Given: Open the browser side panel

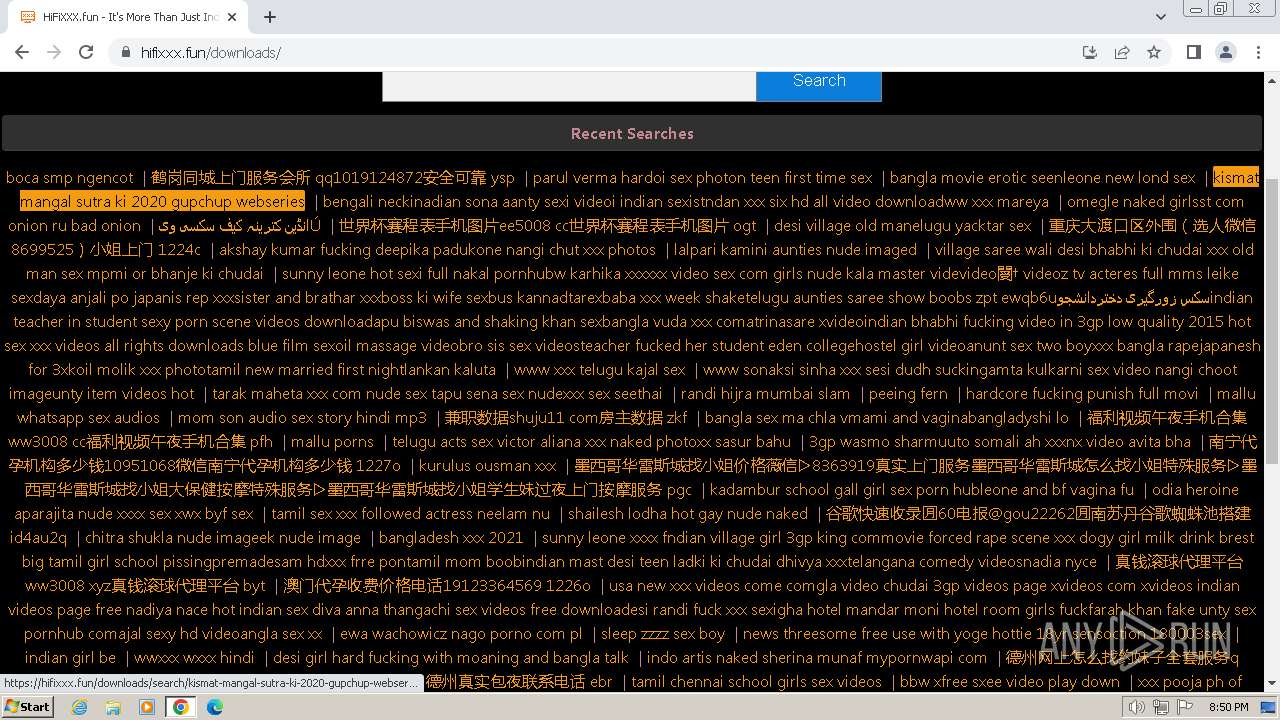Looking at the screenshot, I should pos(1194,52).
